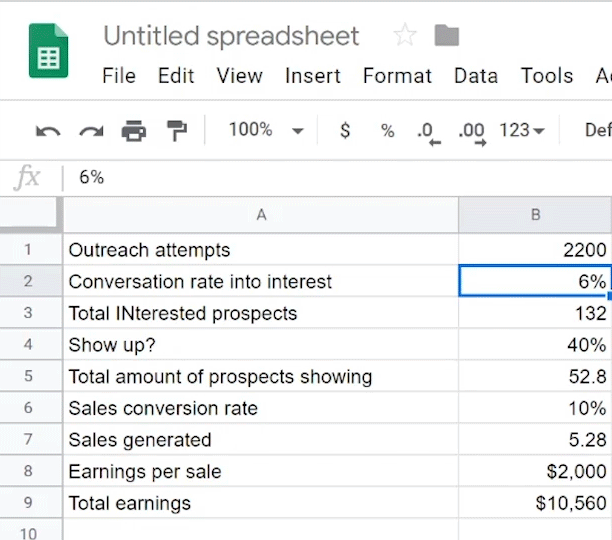The width and height of the screenshot is (612, 540).
Task: Rename the Untitled spreadsheet title
Action: (231, 36)
